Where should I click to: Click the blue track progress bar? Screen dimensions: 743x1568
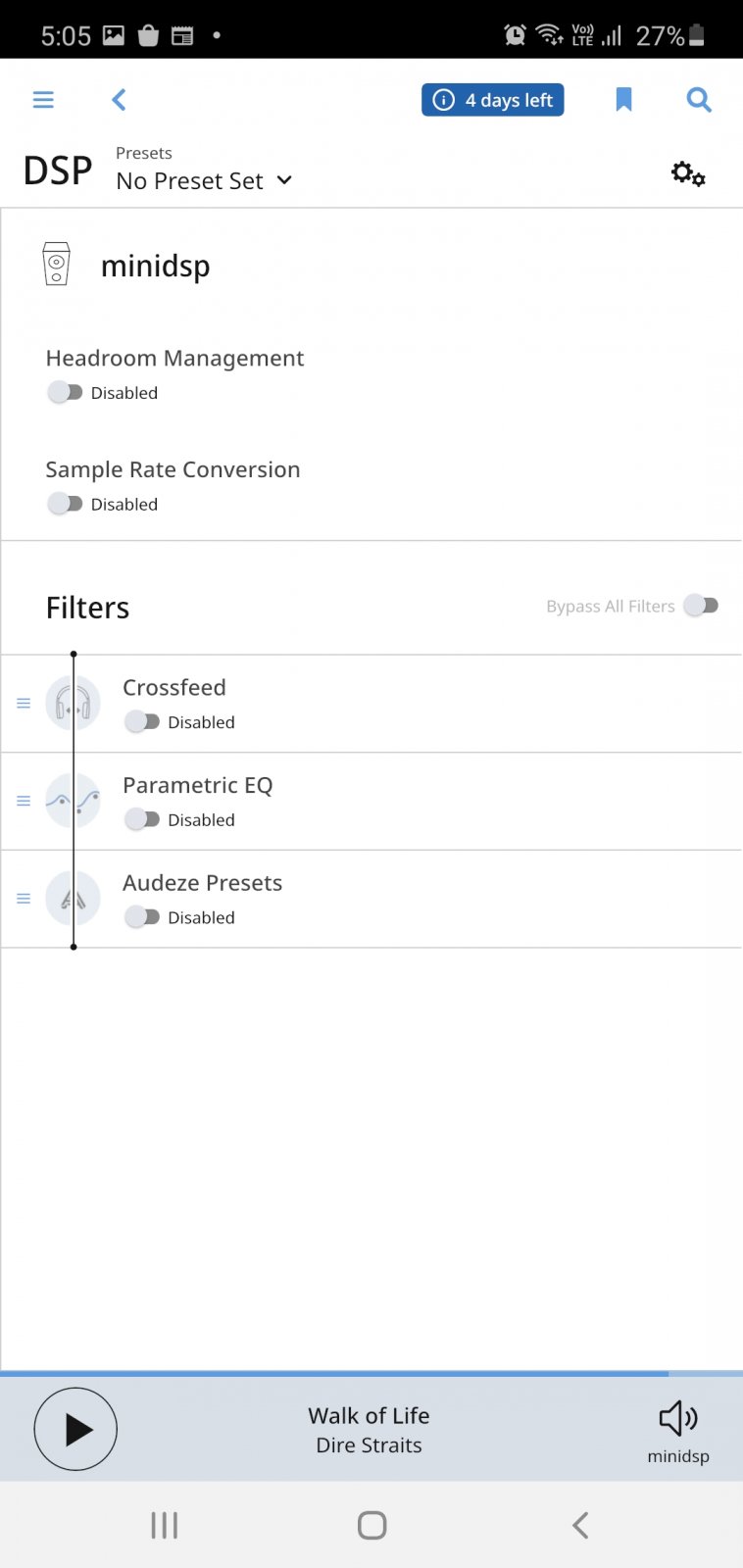click(x=371, y=1374)
